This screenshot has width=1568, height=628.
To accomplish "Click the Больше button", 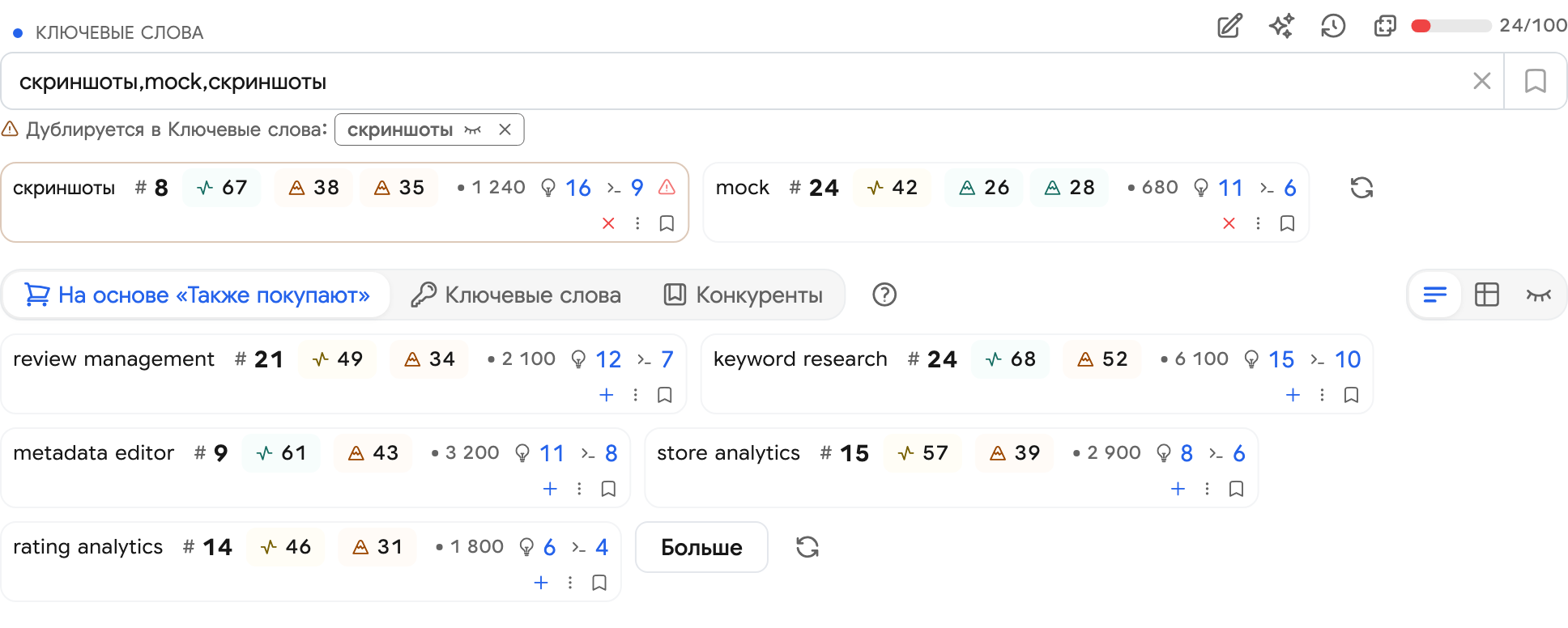I will pos(701,547).
